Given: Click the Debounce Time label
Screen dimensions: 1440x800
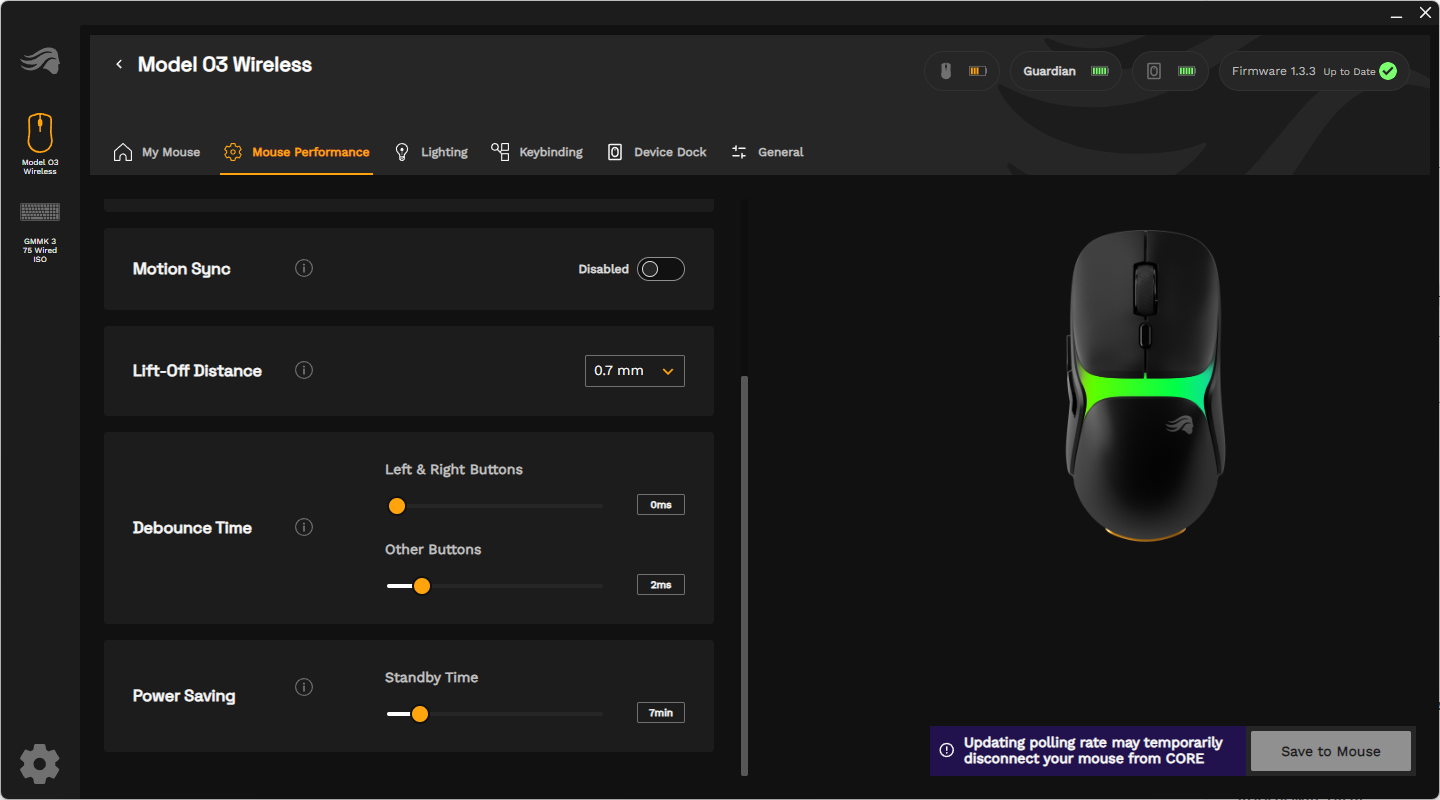Looking at the screenshot, I should click(x=192, y=528).
